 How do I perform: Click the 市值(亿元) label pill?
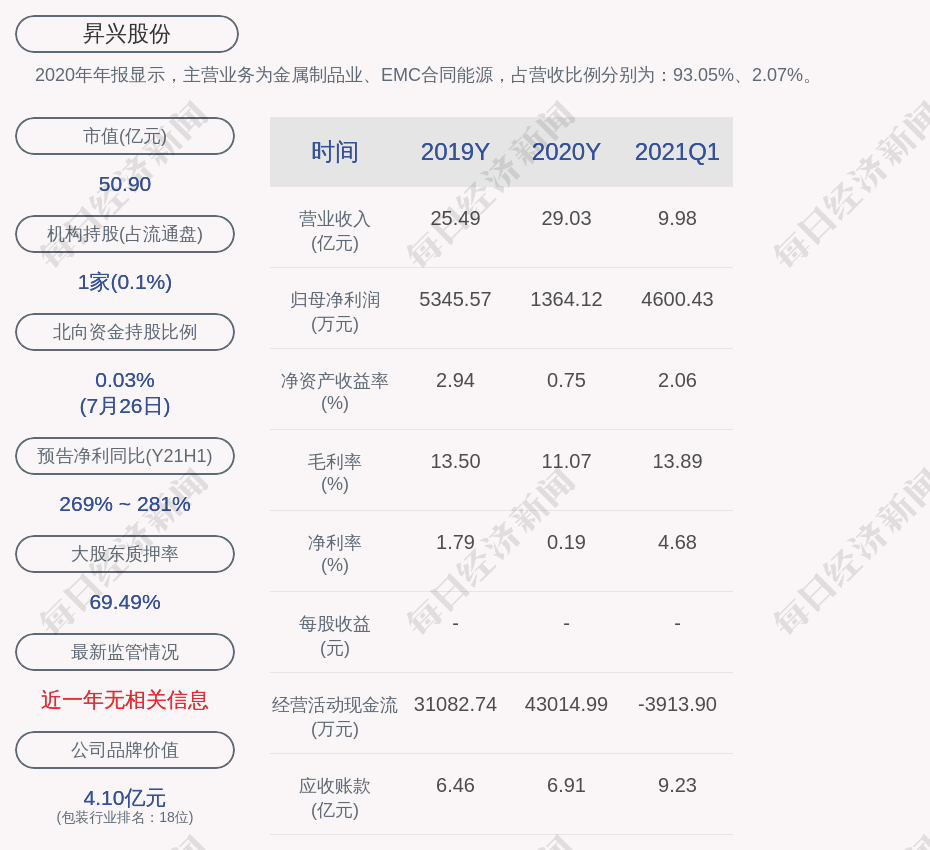pos(125,136)
